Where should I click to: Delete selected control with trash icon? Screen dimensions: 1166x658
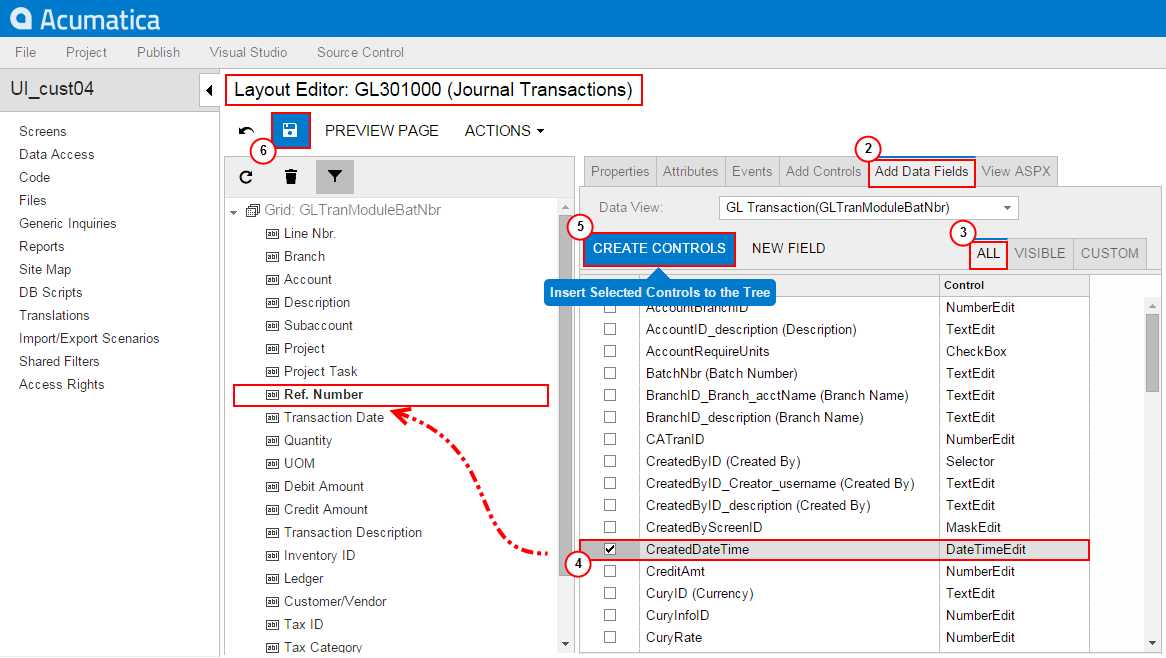point(291,177)
